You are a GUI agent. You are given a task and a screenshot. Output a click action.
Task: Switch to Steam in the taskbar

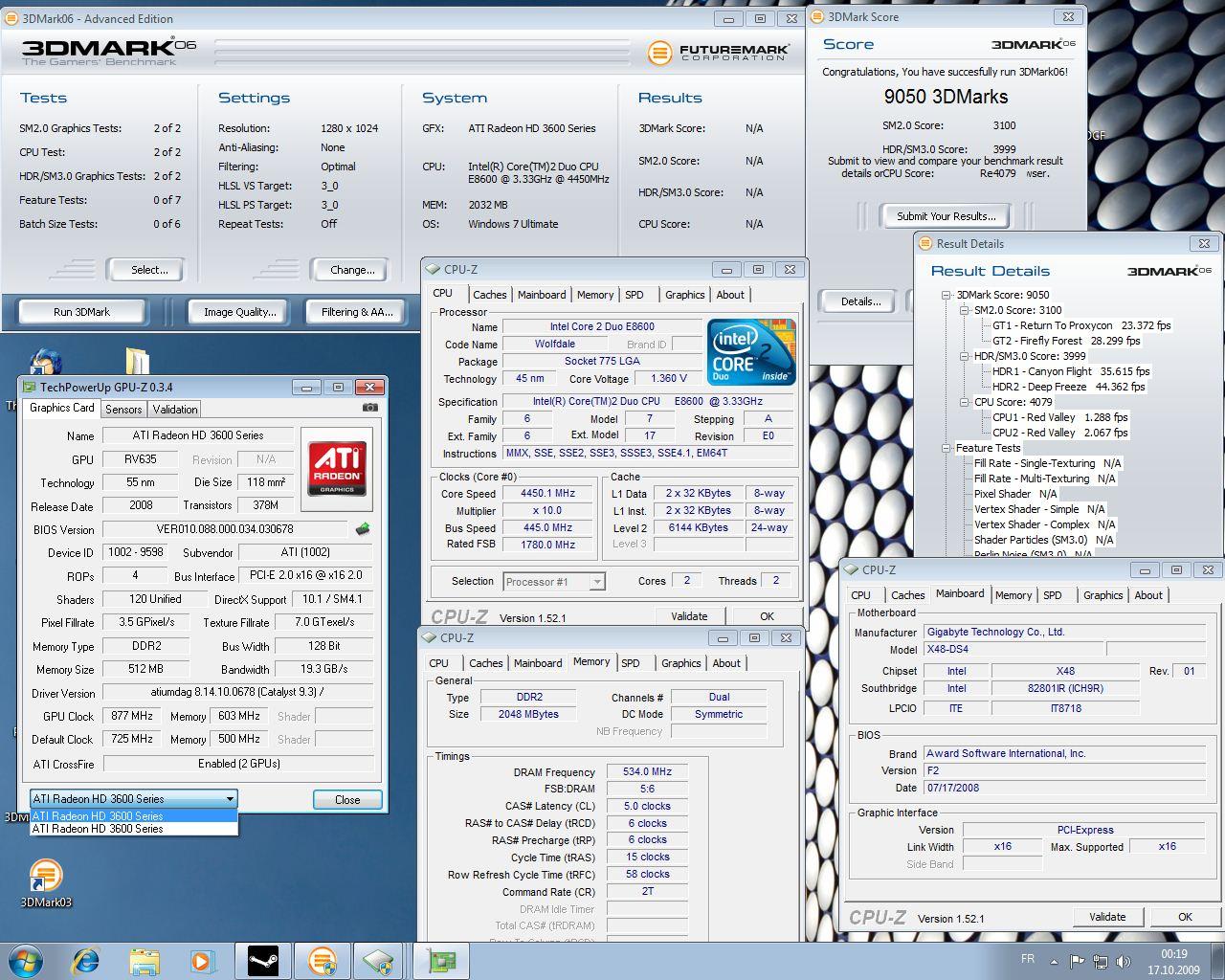point(263,961)
